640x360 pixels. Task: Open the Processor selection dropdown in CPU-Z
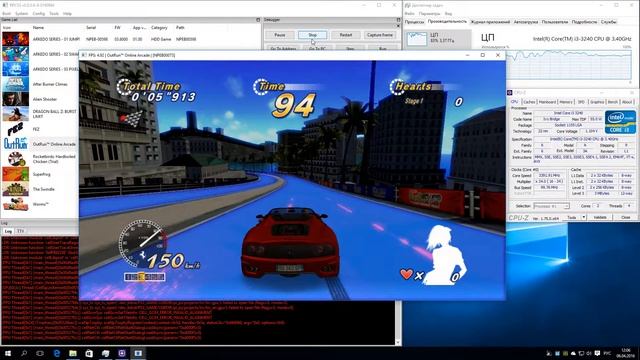point(551,206)
